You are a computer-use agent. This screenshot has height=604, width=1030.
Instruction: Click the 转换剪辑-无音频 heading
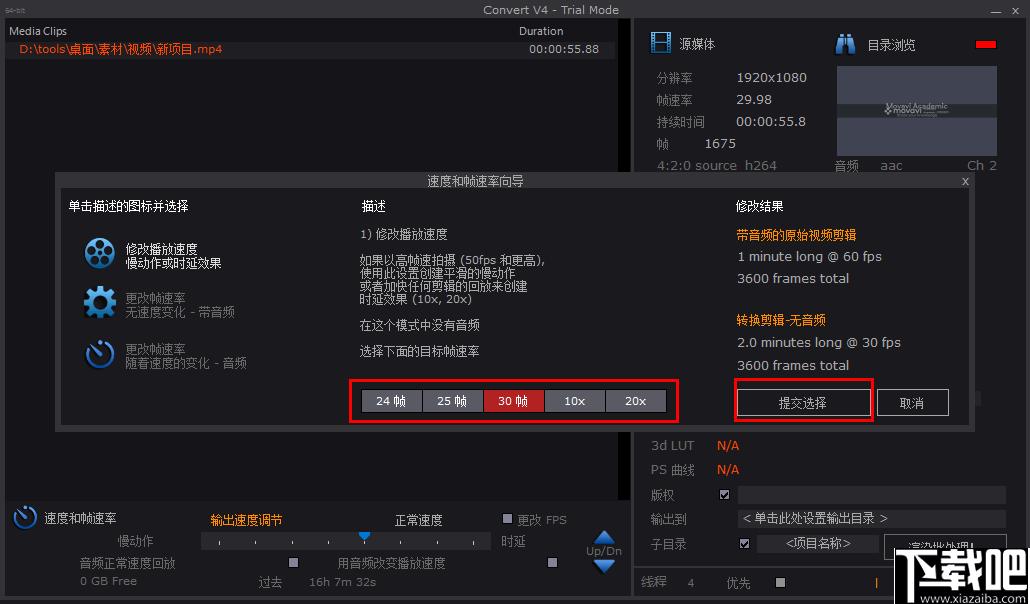point(781,321)
